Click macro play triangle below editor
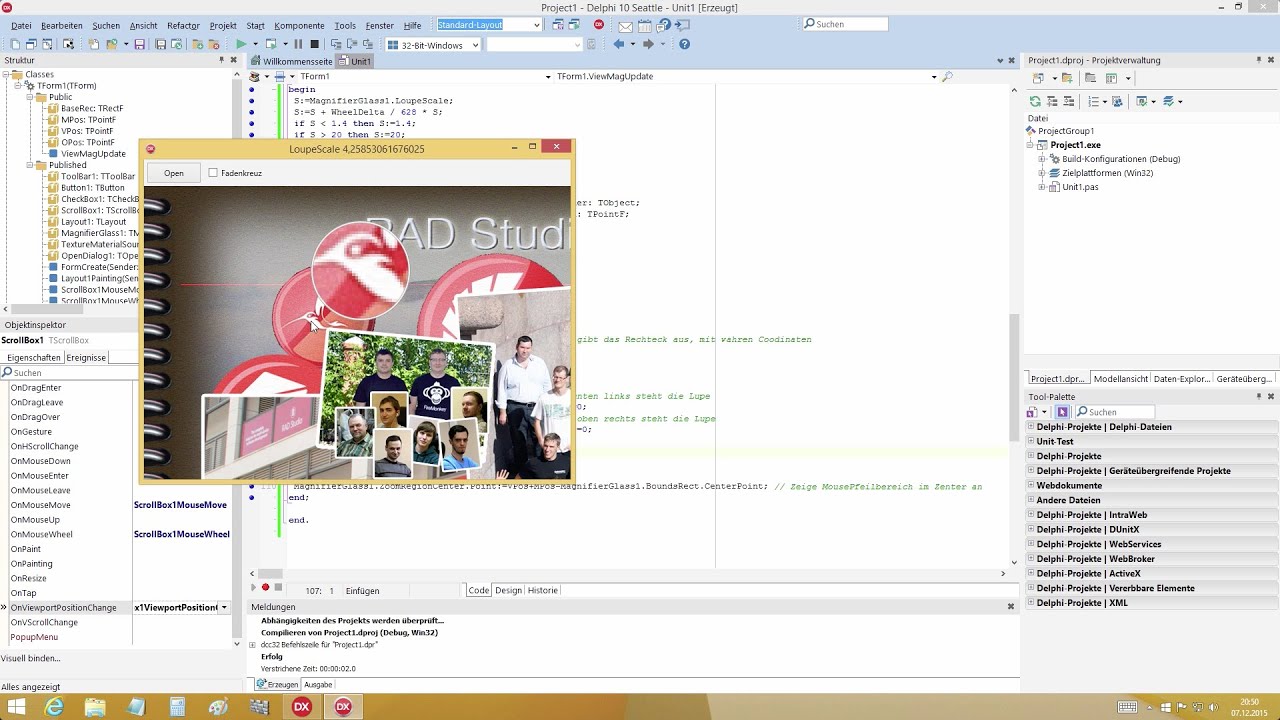The height and width of the screenshot is (720, 1280). coord(253,588)
